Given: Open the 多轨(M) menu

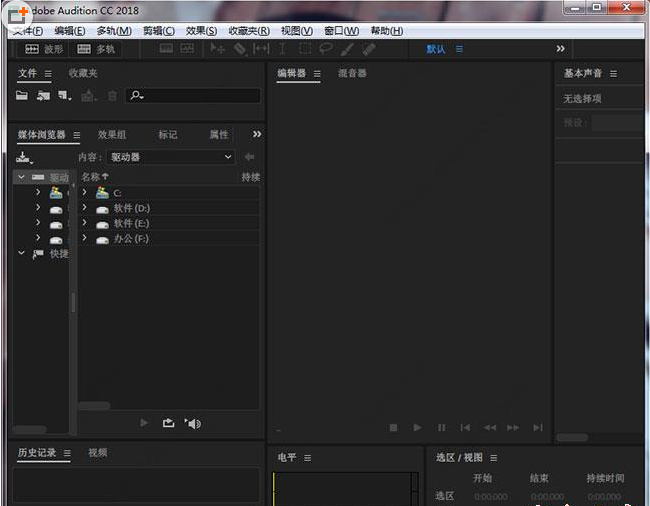Looking at the screenshot, I should (114, 31).
